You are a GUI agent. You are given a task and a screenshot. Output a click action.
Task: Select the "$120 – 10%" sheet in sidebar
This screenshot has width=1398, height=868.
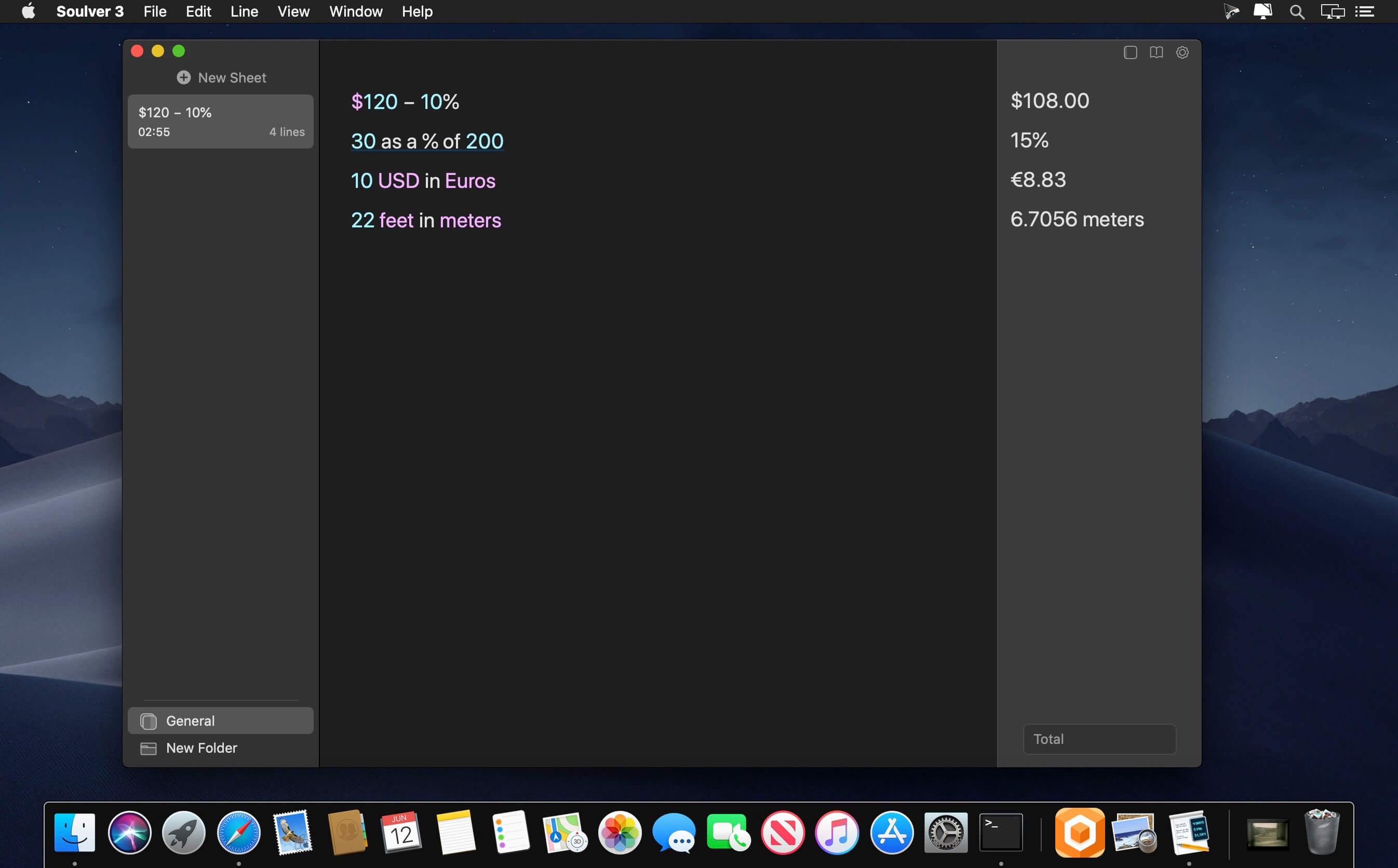pos(221,121)
